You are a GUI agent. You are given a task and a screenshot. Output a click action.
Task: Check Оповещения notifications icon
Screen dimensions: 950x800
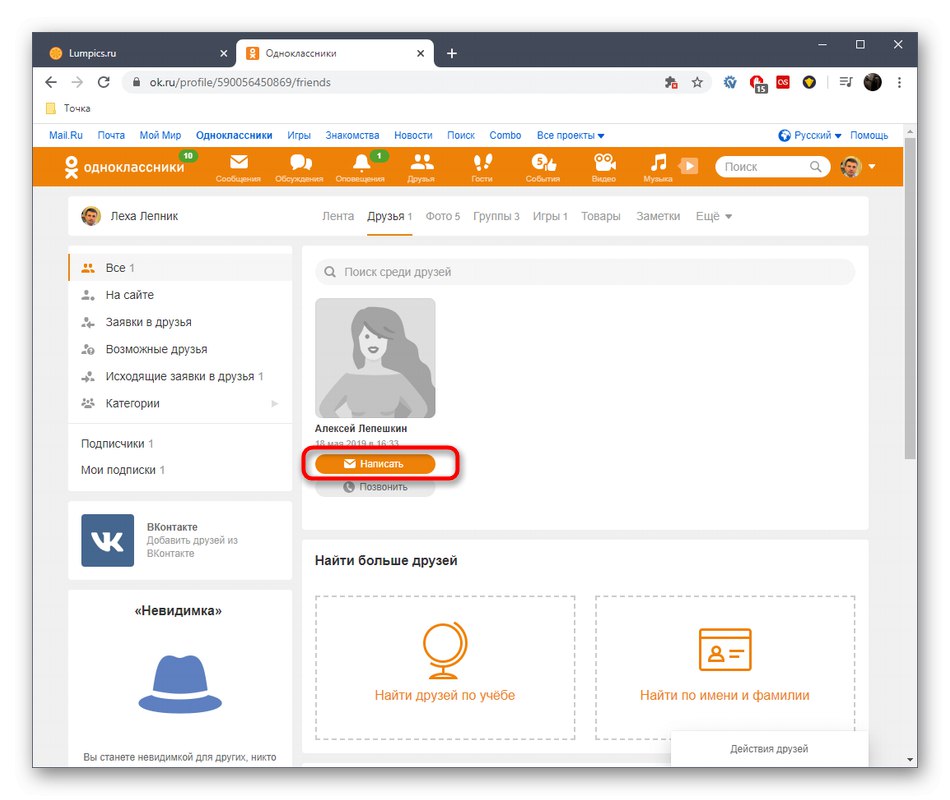360,164
